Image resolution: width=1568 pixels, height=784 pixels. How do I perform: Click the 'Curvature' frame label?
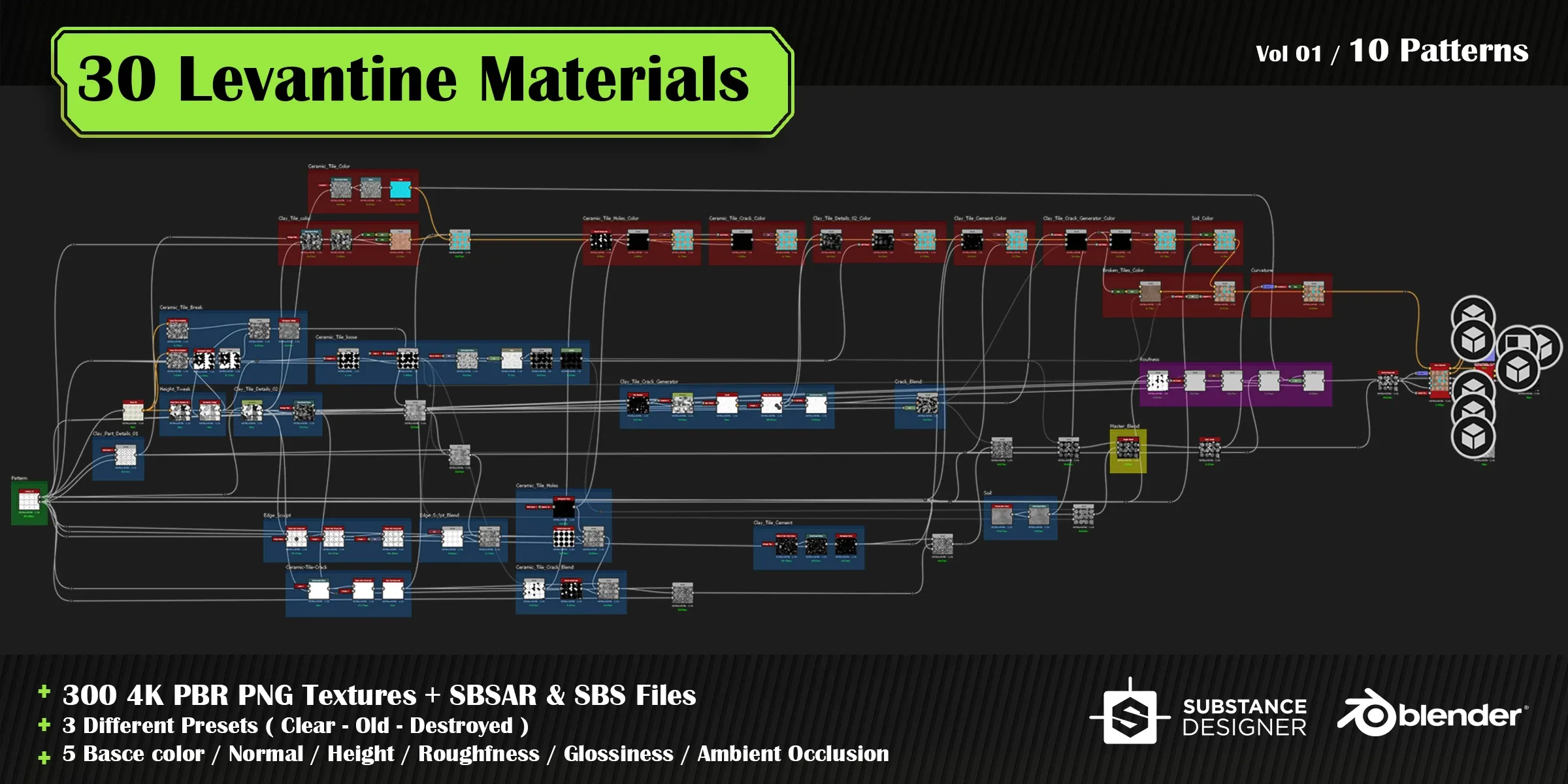click(x=1262, y=270)
